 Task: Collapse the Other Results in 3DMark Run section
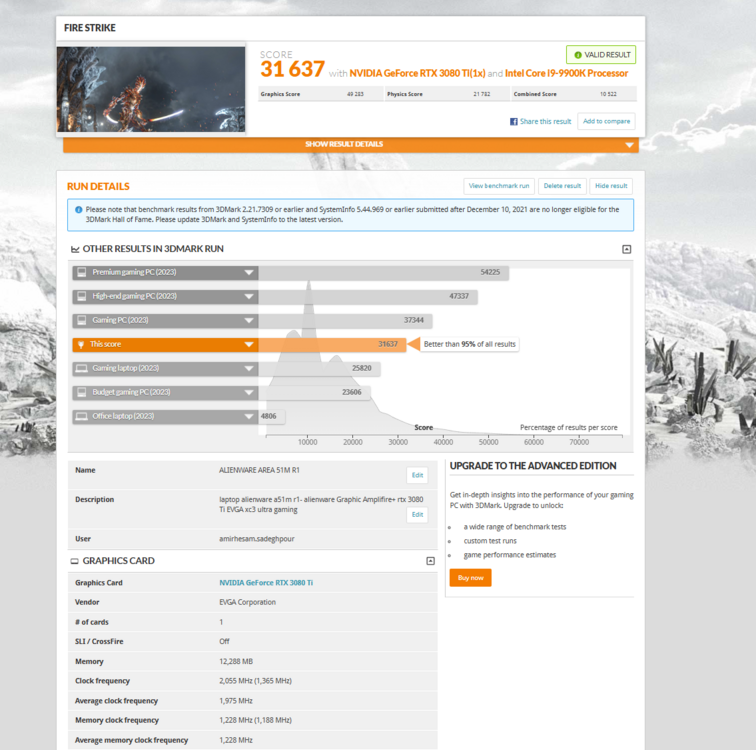coord(626,249)
